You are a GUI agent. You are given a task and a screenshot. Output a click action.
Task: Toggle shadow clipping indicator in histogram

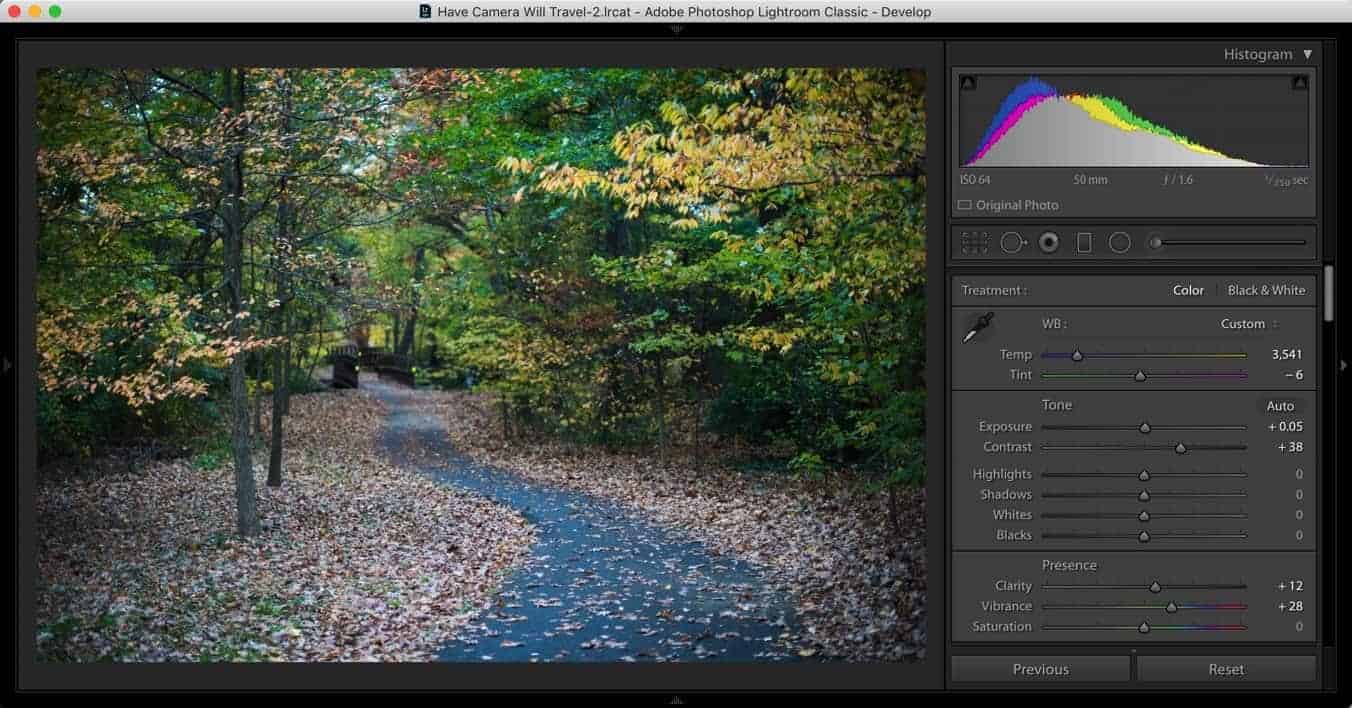click(x=967, y=83)
